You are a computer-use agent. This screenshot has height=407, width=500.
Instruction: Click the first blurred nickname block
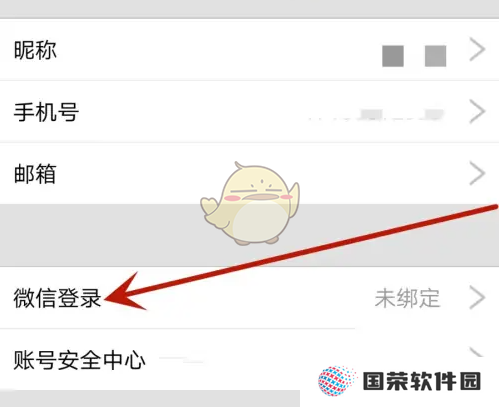(393, 56)
